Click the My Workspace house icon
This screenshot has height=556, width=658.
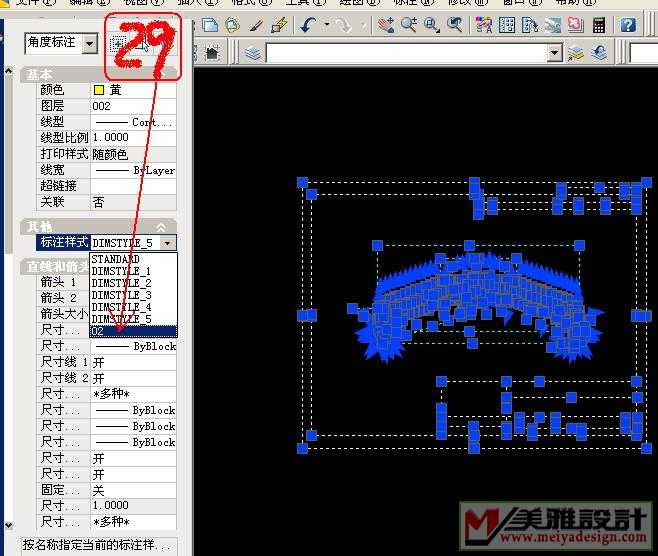[x=212, y=53]
